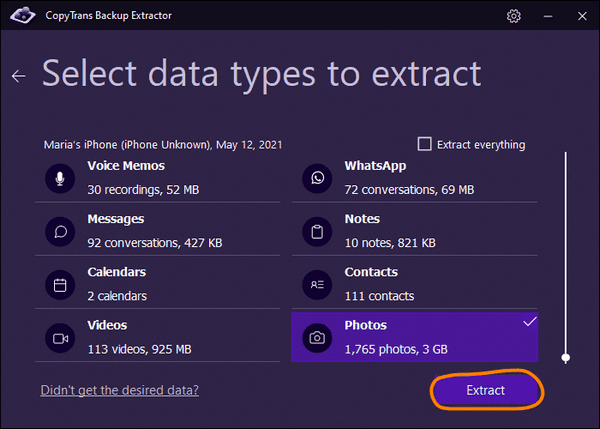Viewport: 600px width, 429px height.
Task: Click "92 conversations, 427 KB" text
Action: point(155,243)
